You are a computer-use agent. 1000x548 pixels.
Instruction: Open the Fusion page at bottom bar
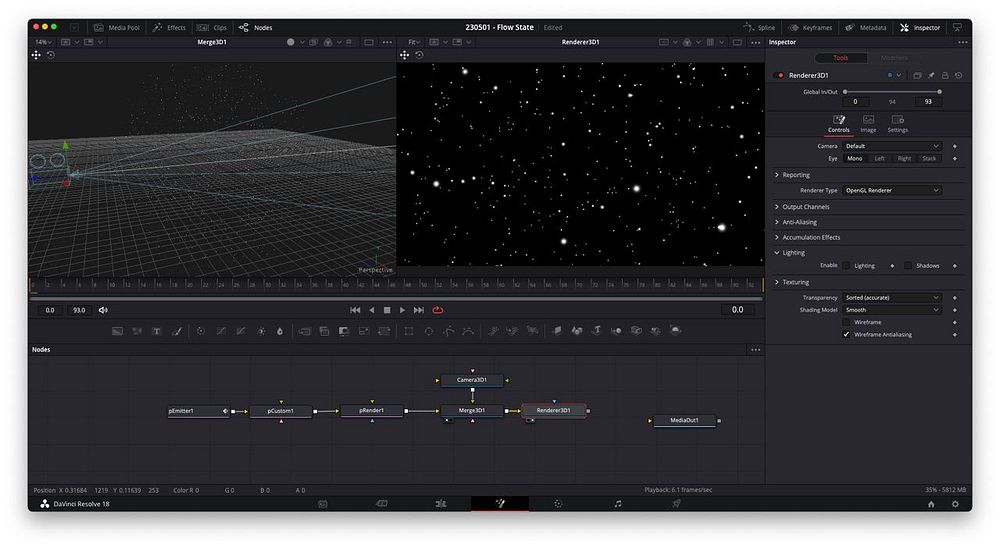pyautogui.click(x=500, y=504)
